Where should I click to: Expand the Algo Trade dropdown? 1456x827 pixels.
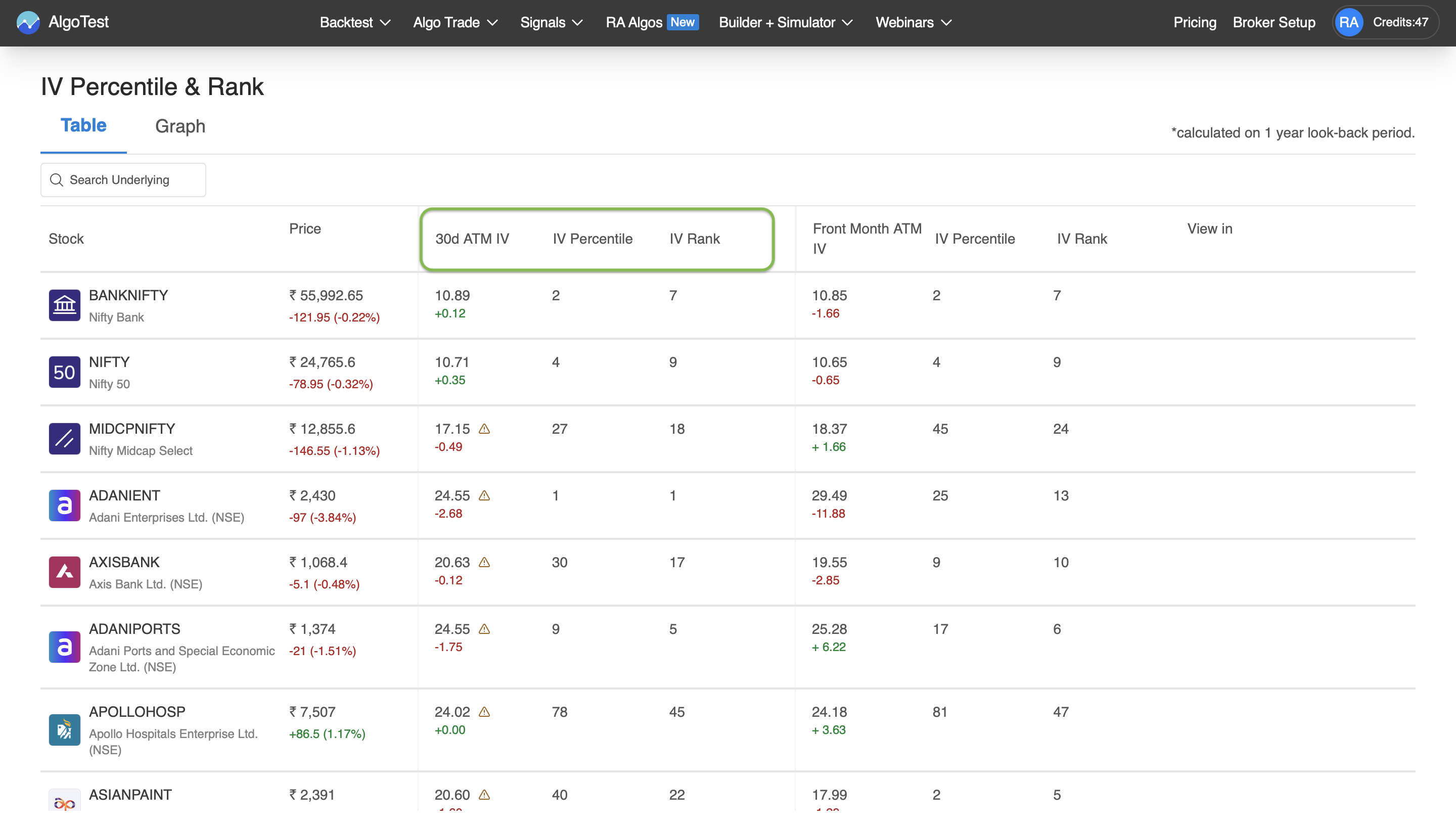[455, 22]
